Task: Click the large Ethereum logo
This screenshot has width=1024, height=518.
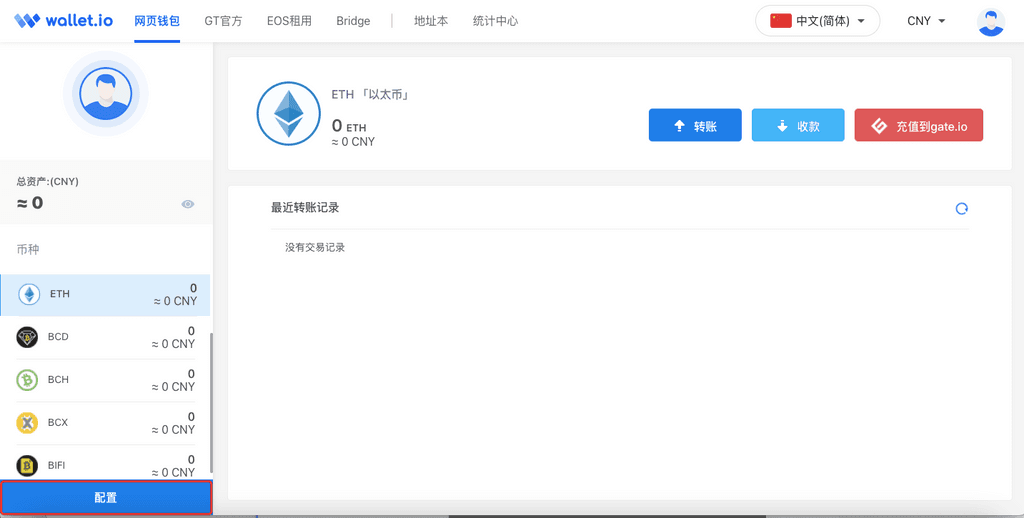Action: [288, 115]
